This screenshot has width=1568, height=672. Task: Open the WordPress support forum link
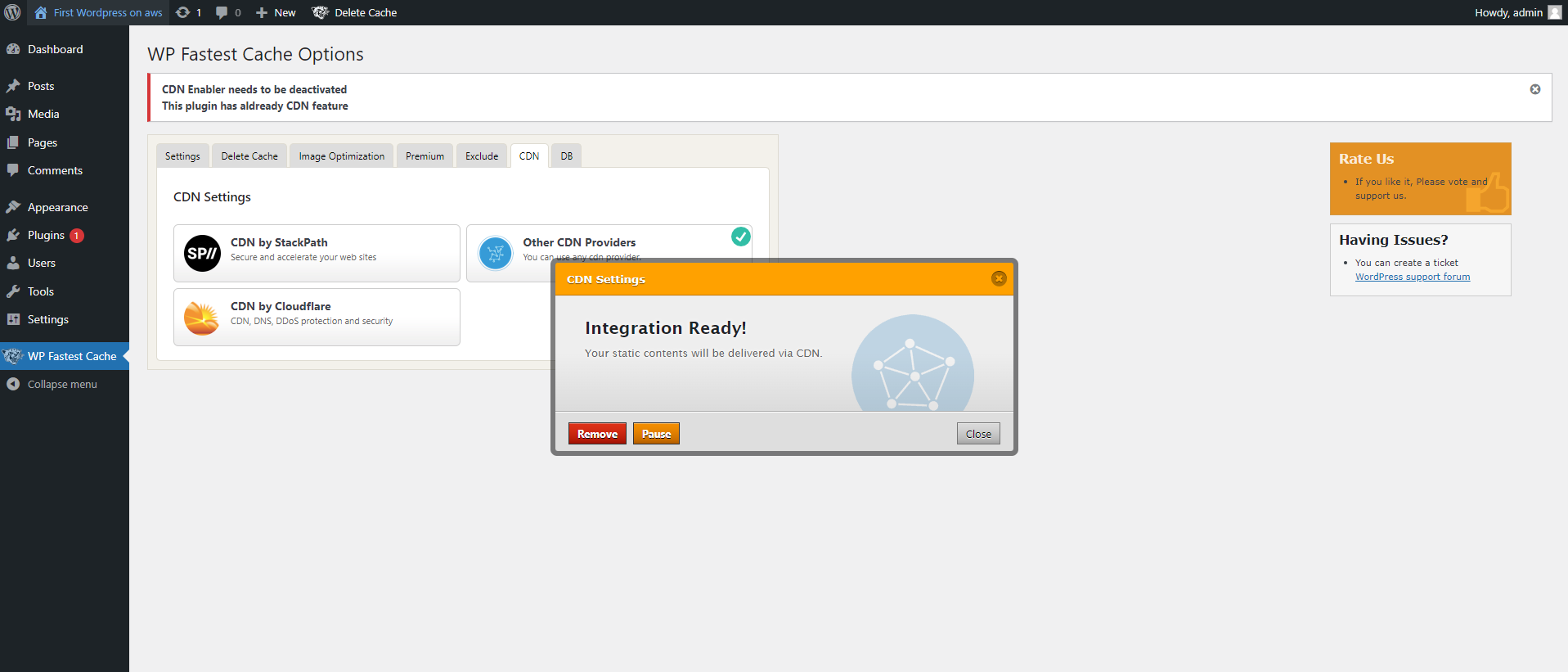pyautogui.click(x=1413, y=277)
